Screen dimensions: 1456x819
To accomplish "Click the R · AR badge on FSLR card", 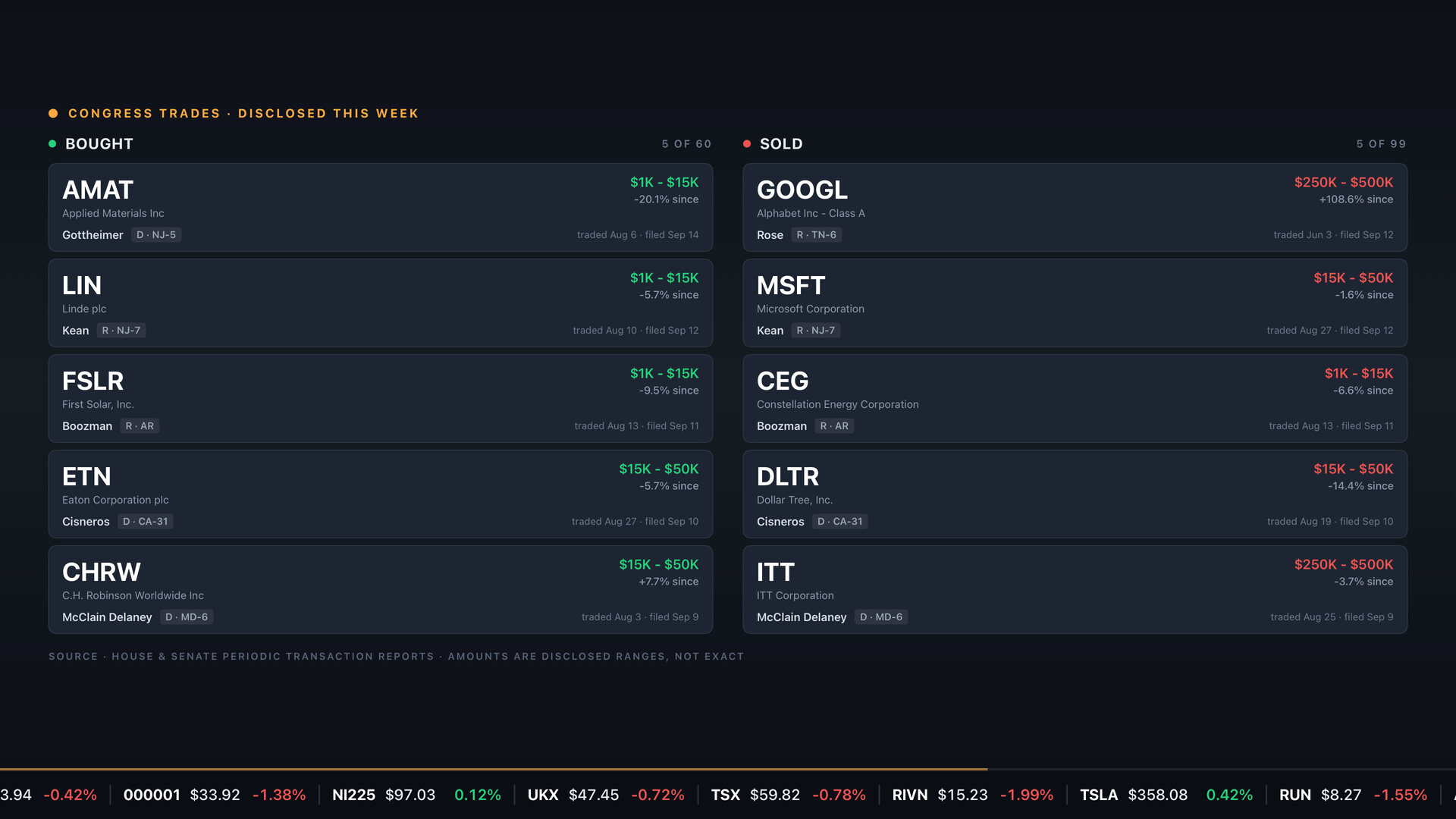I will 140,426.
